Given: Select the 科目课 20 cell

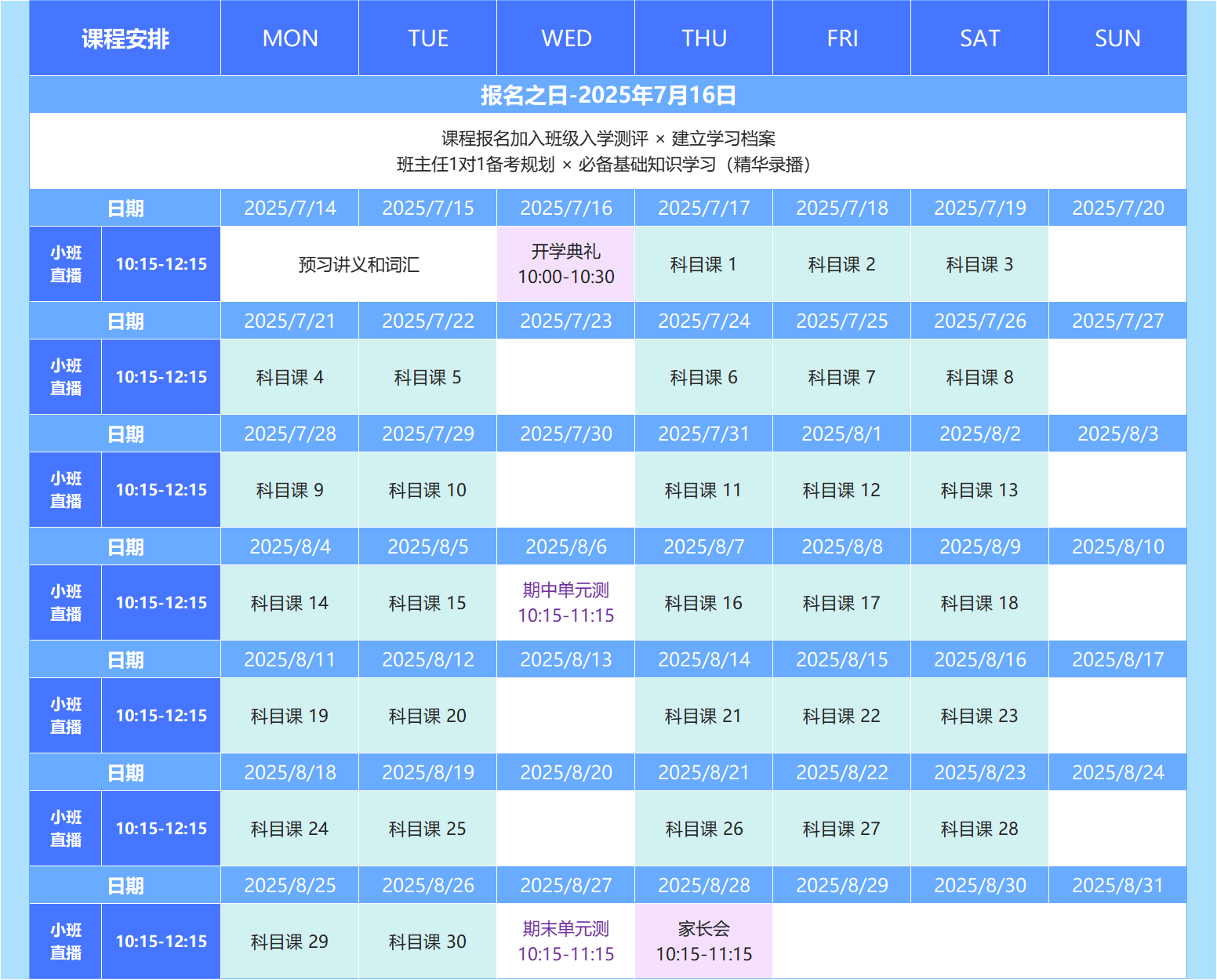Looking at the screenshot, I should click(x=427, y=716).
